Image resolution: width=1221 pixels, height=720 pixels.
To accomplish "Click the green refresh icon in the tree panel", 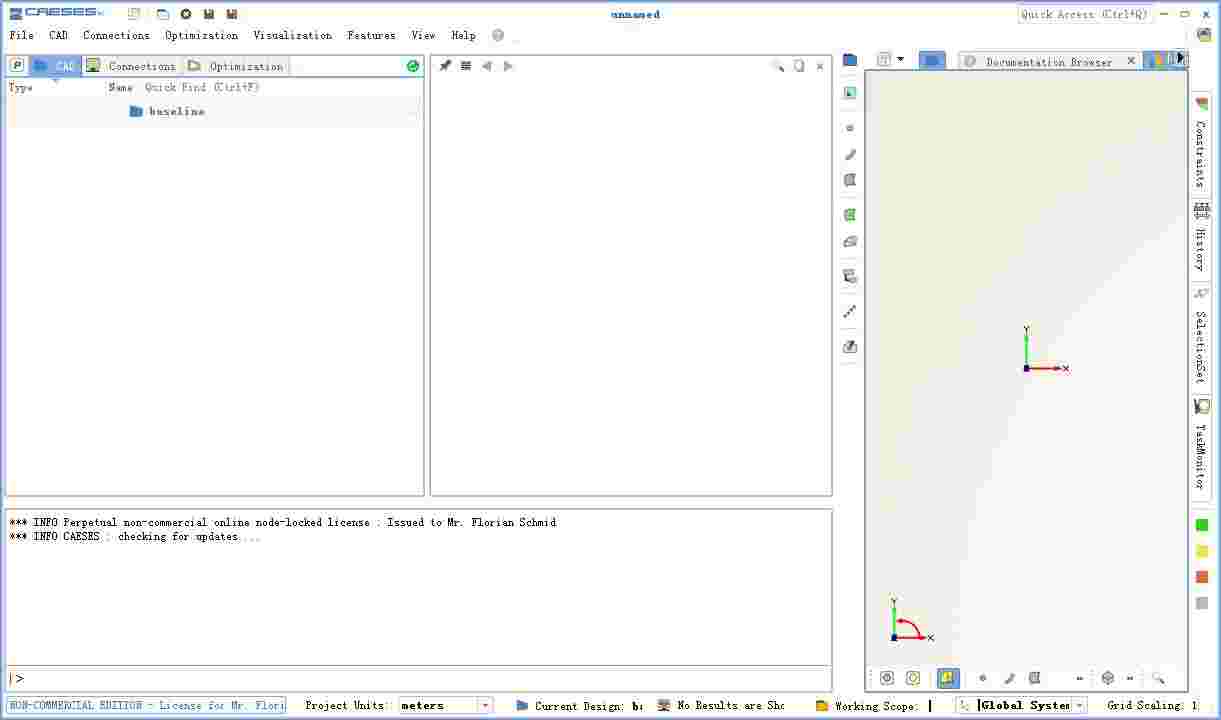I will [x=413, y=66].
